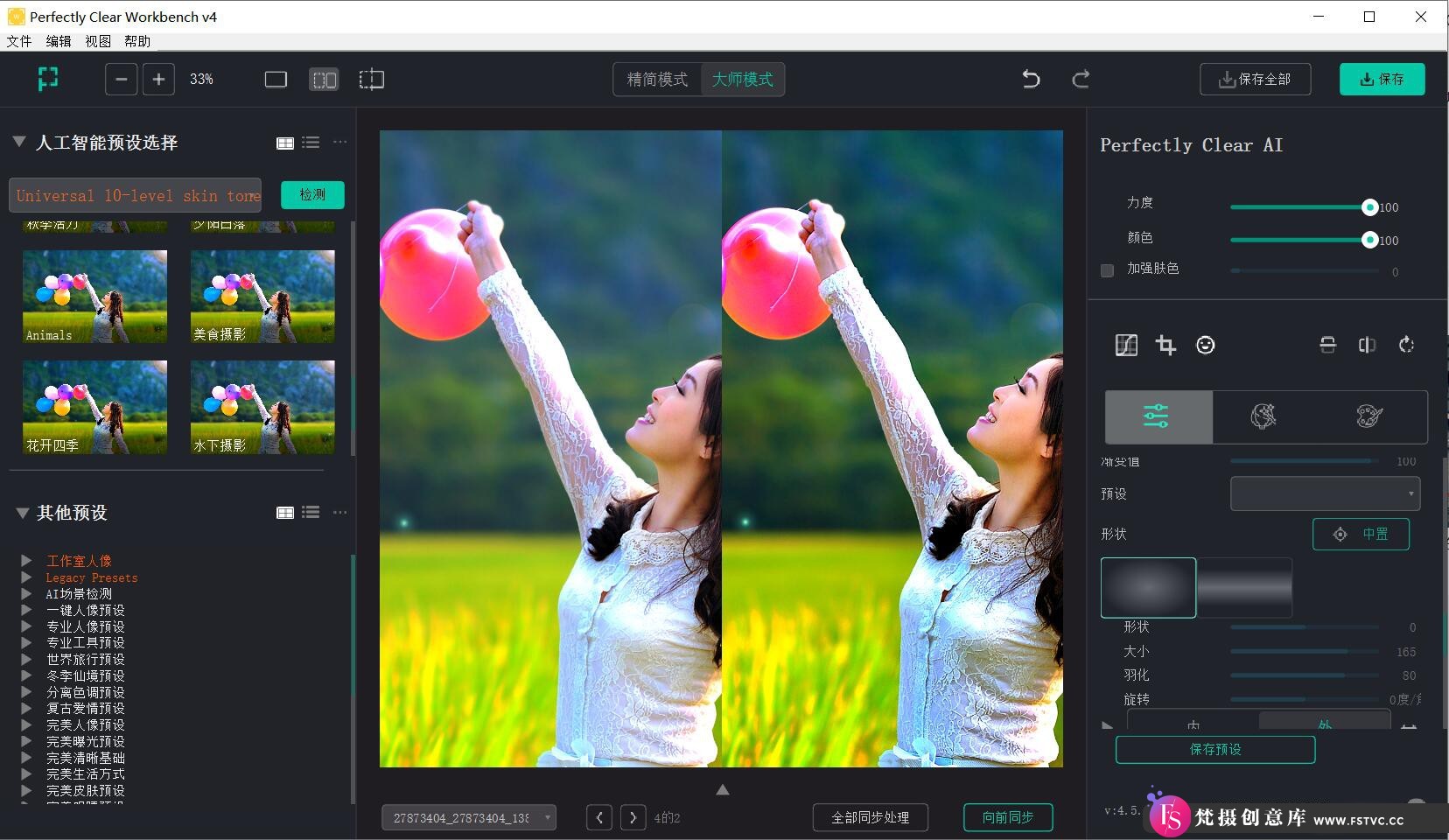Enable the 加强肤色 checkbox
Image resolution: width=1449 pixels, height=840 pixels.
(1107, 270)
